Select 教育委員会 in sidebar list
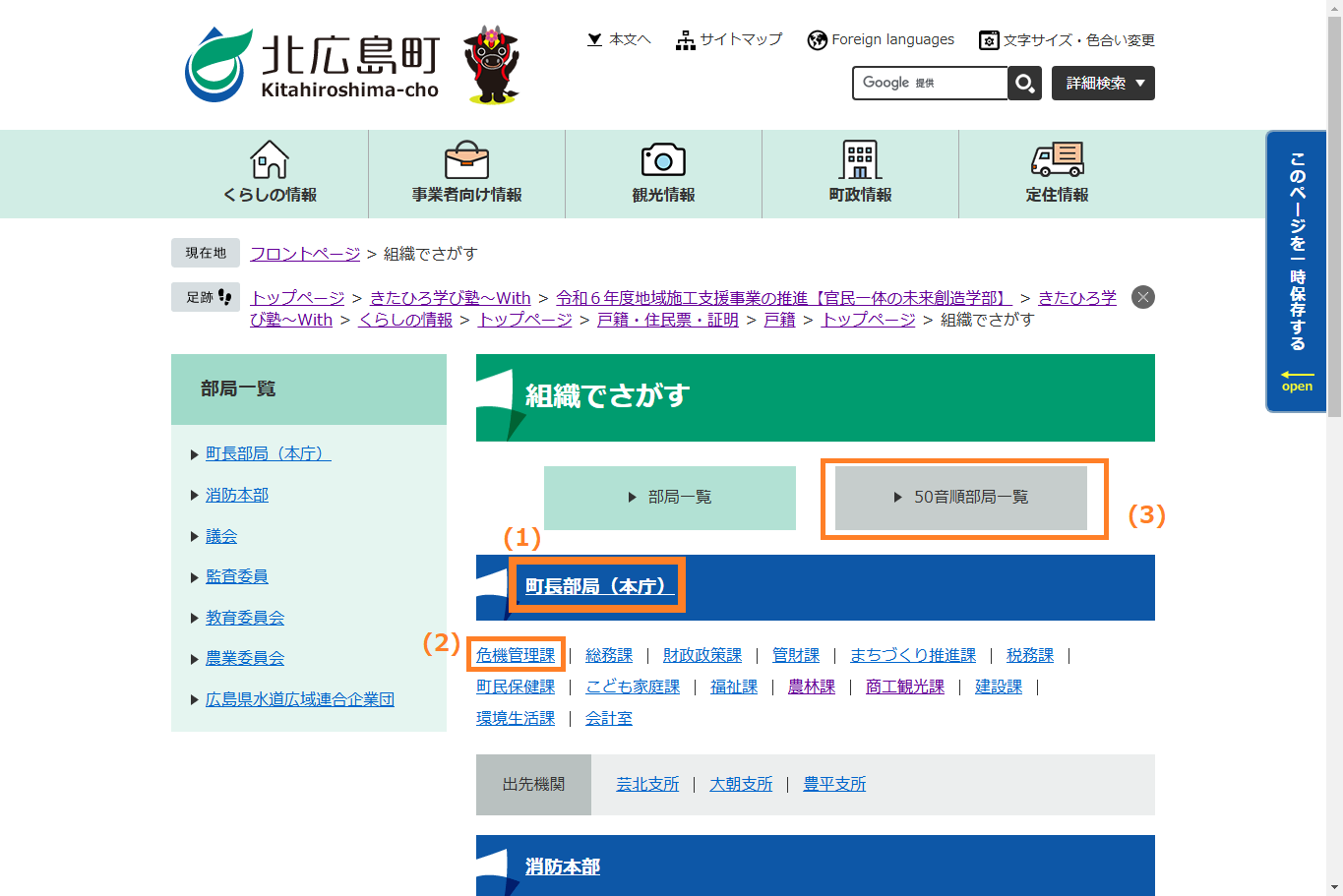Screen dimensions: 1343x896 [245, 618]
